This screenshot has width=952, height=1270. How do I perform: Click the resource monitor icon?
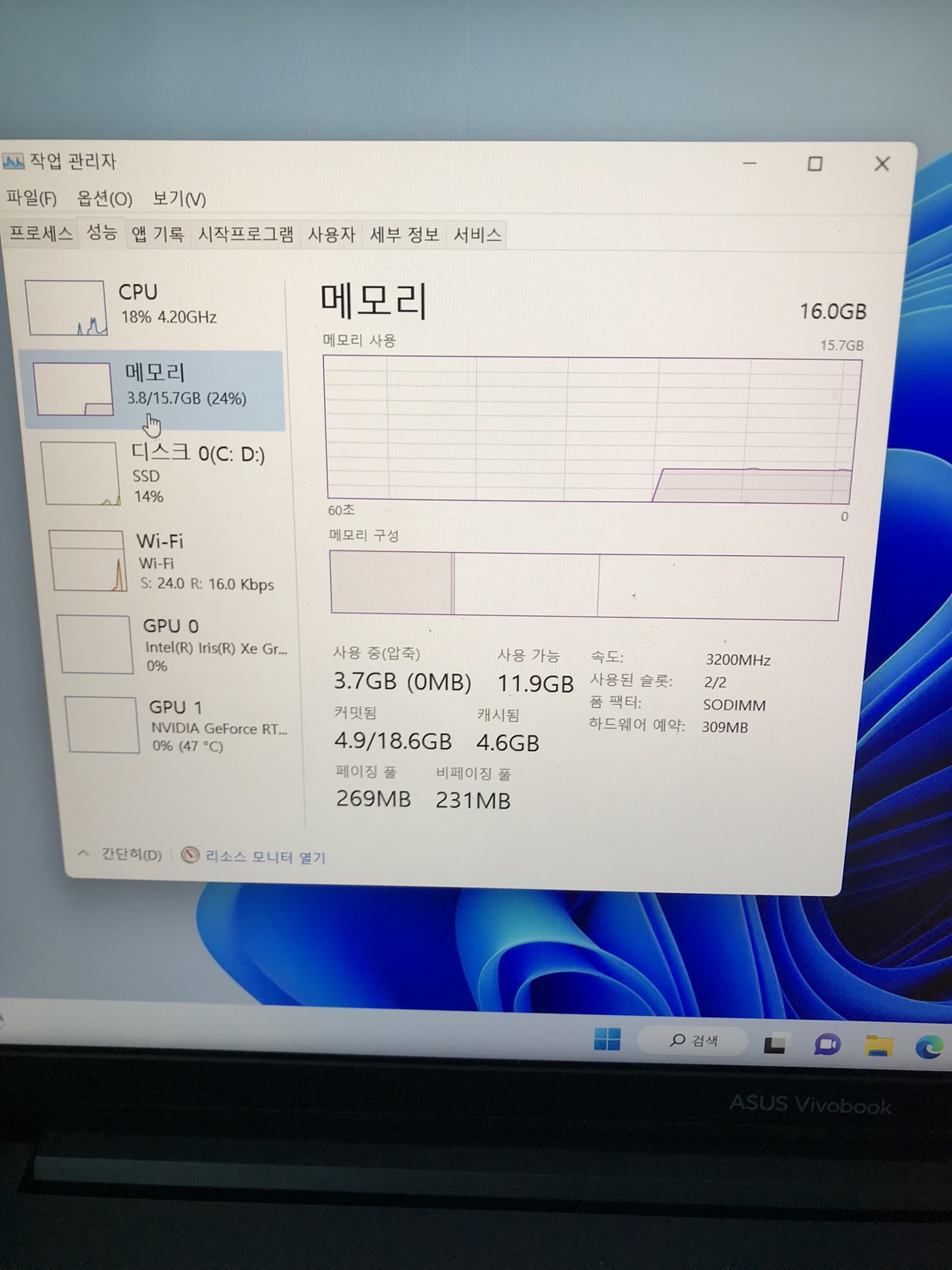tap(190, 855)
